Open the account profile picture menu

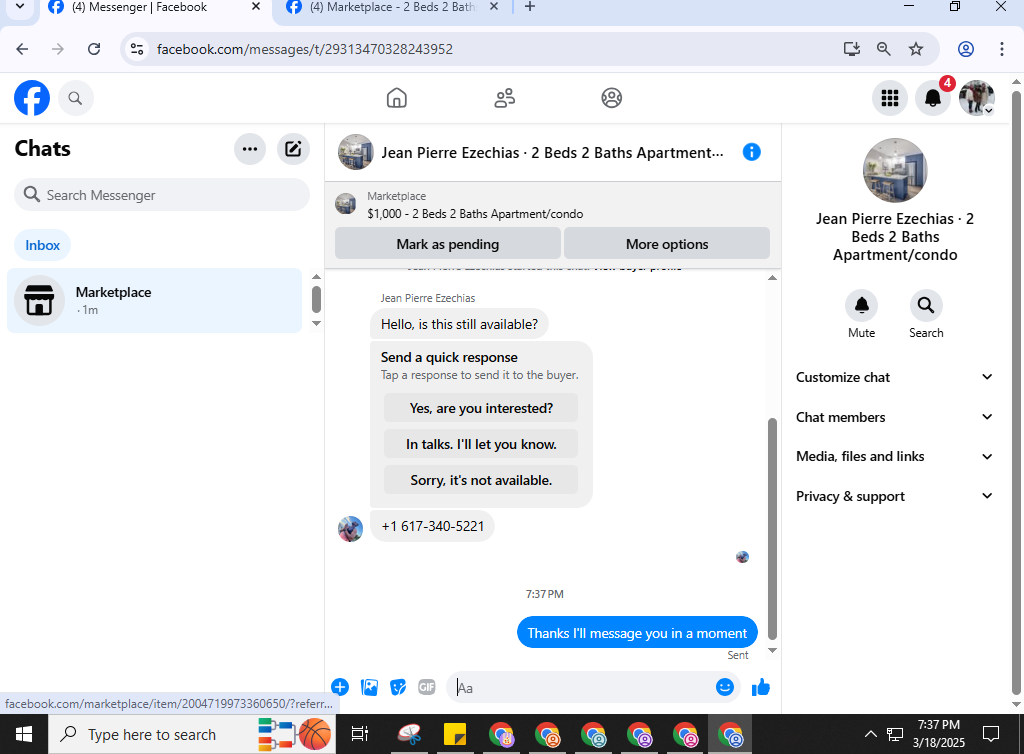pos(976,98)
